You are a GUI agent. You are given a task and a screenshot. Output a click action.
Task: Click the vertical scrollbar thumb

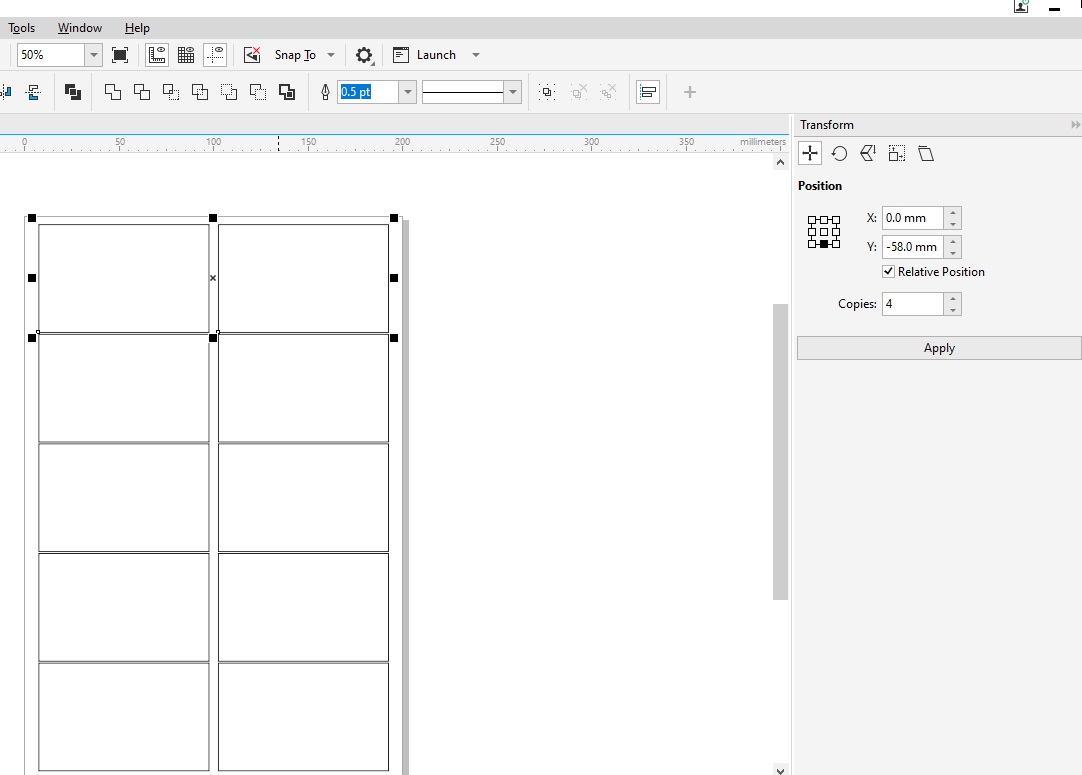pyautogui.click(x=780, y=452)
